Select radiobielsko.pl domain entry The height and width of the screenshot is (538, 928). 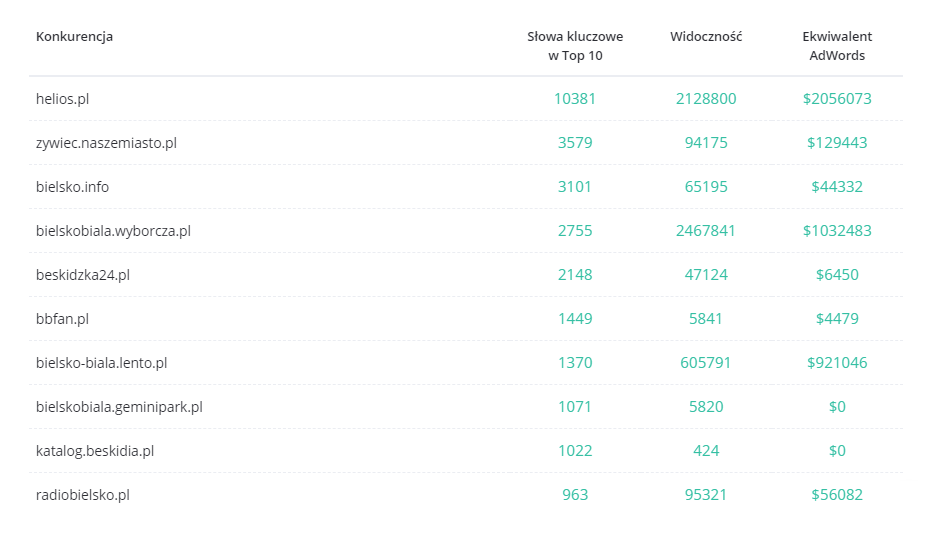pyautogui.click(x=82, y=495)
